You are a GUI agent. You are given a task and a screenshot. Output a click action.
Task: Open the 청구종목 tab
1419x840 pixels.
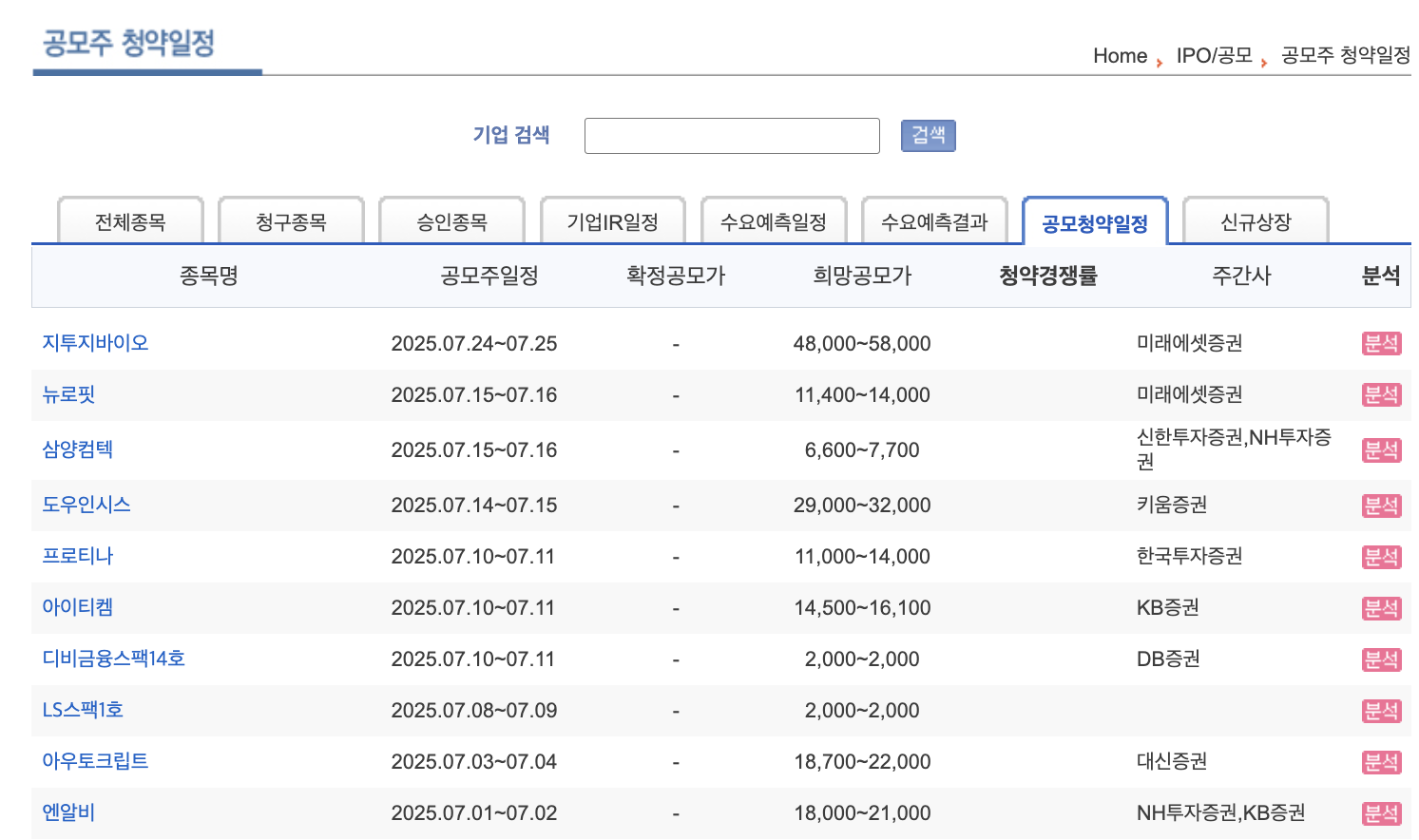[x=291, y=220]
